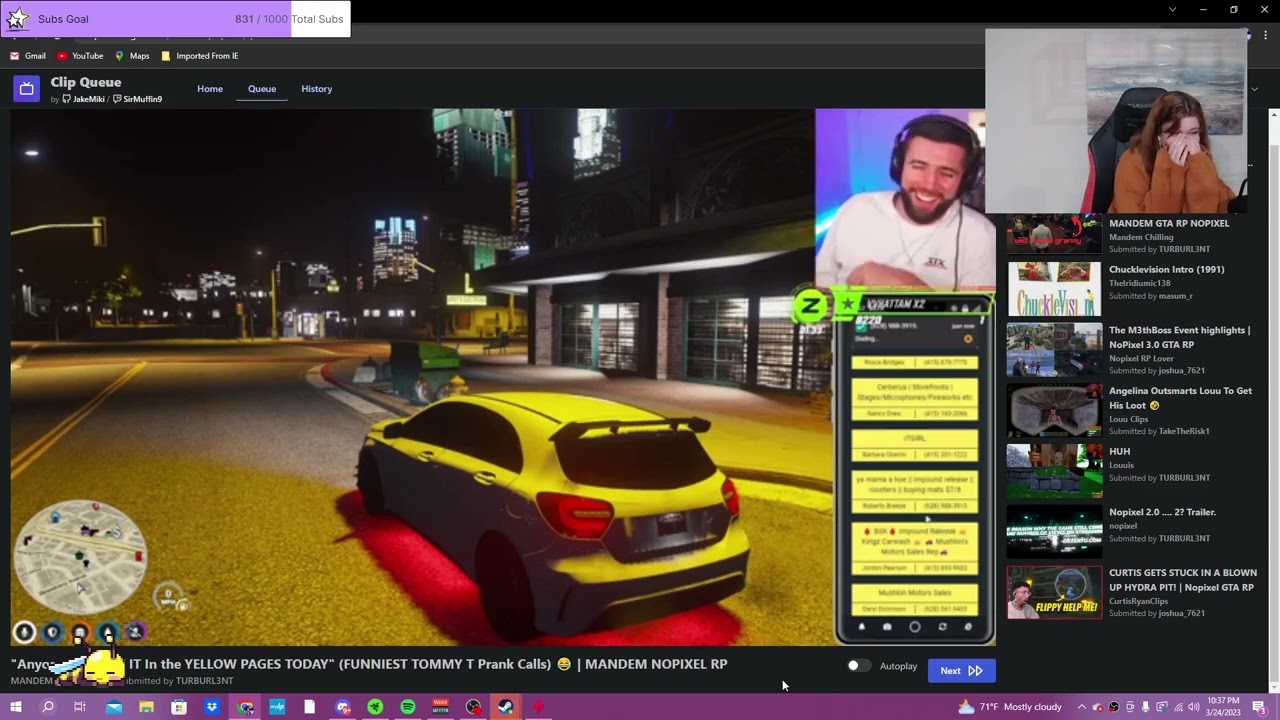This screenshot has width=1280, height=720.
Task: Open the browser tab search chevron
Action: (1173, 10)
